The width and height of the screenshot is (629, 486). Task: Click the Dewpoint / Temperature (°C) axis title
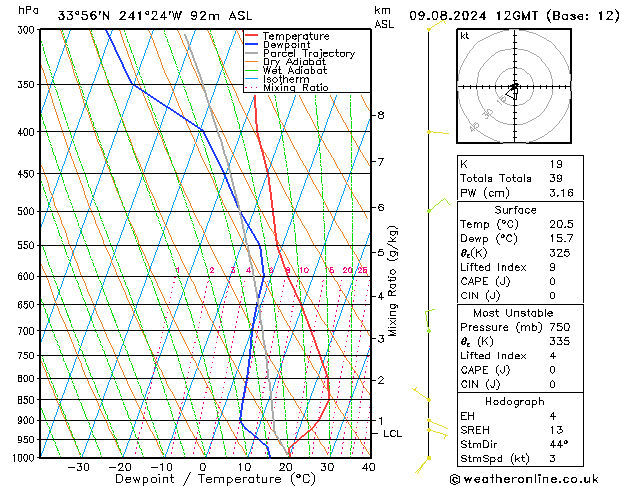(215, 479)
